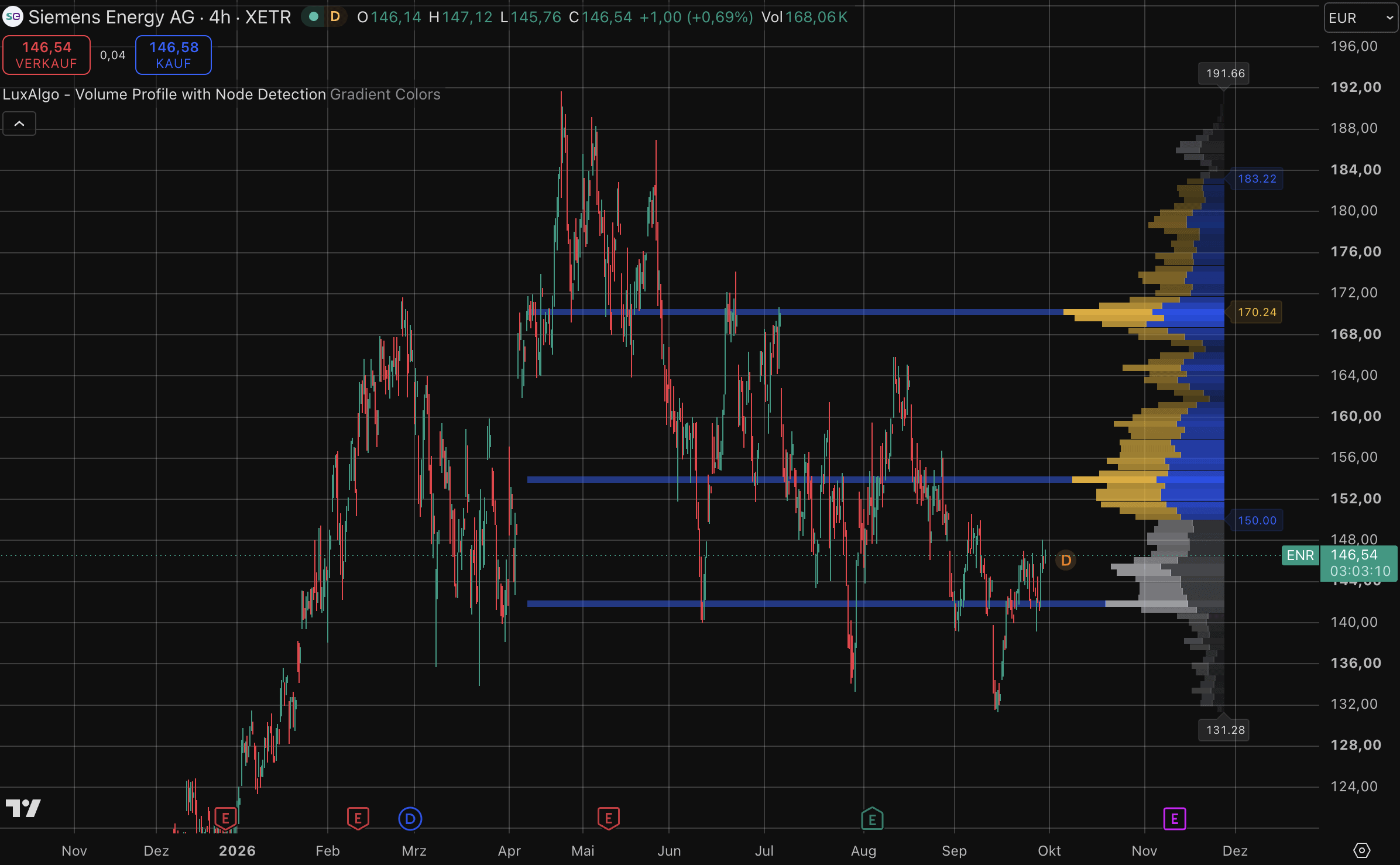1400x865 pixels.
Task: Click the 192,00 price axis label
Action: (x=1356, y=87)
